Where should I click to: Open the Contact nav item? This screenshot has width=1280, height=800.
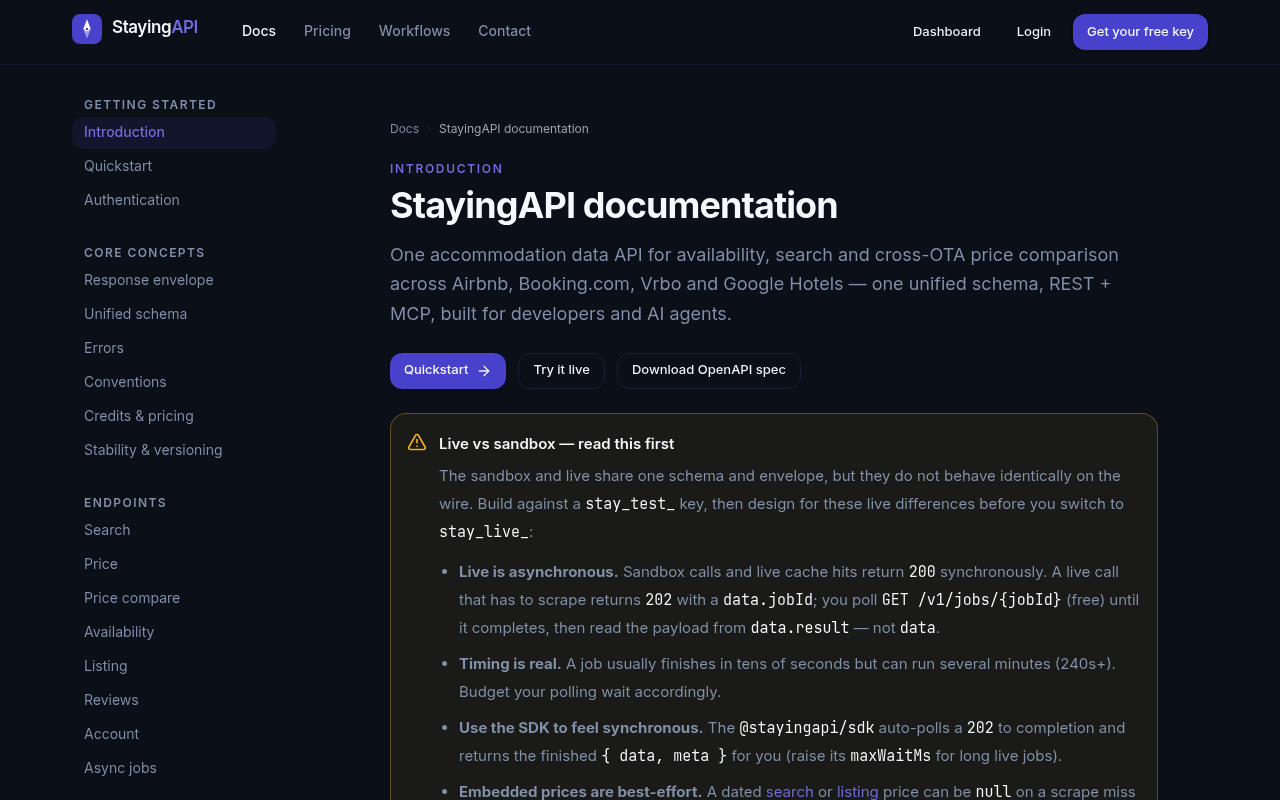[x=504, y=31]
